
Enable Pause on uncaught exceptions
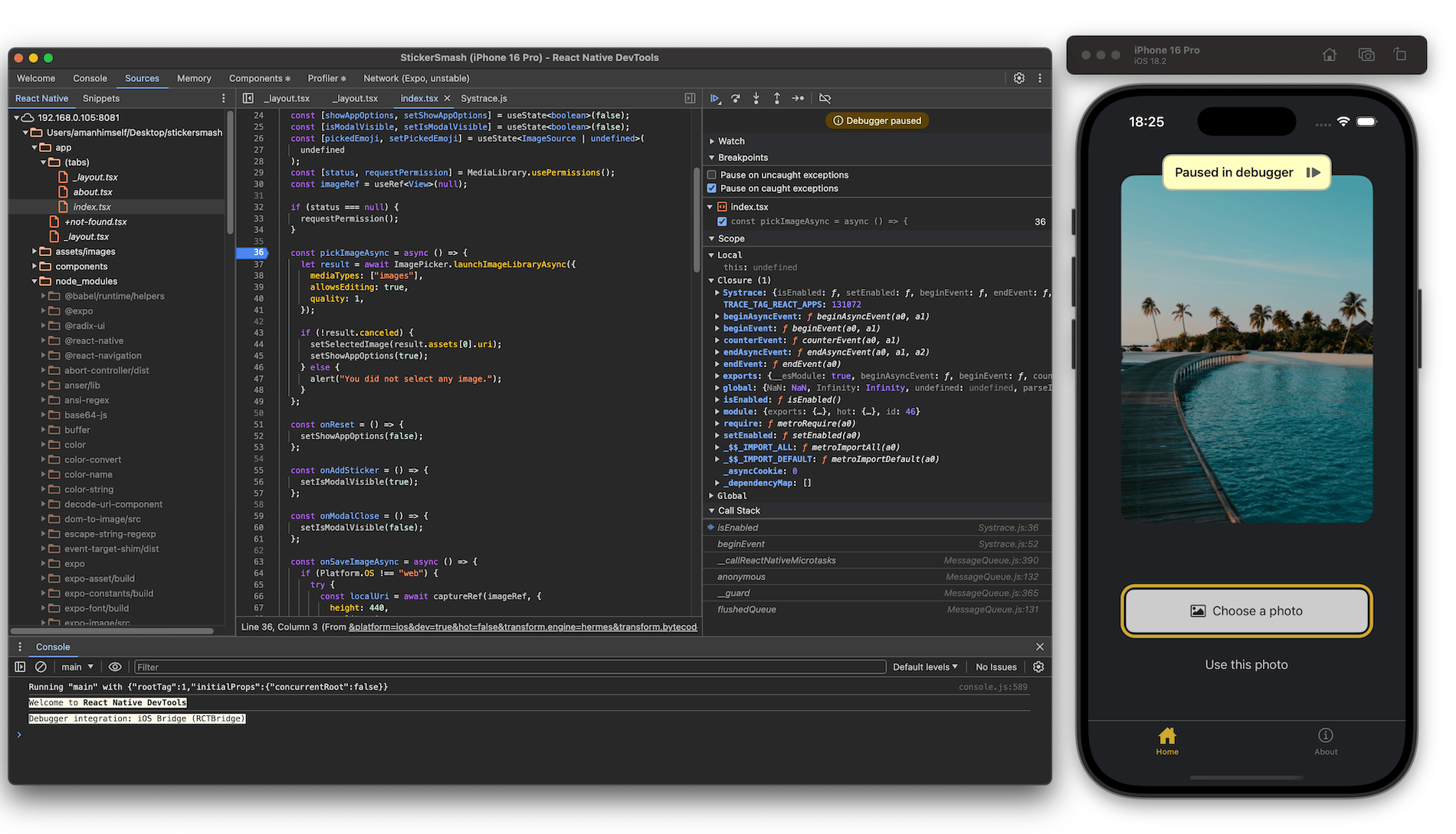(x=711, y=174)
